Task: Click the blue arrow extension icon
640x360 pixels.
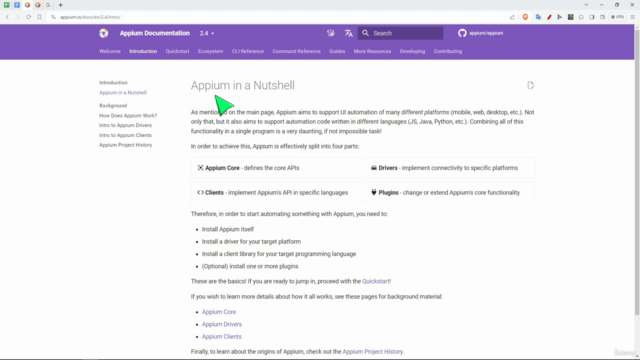Action: 560,17
